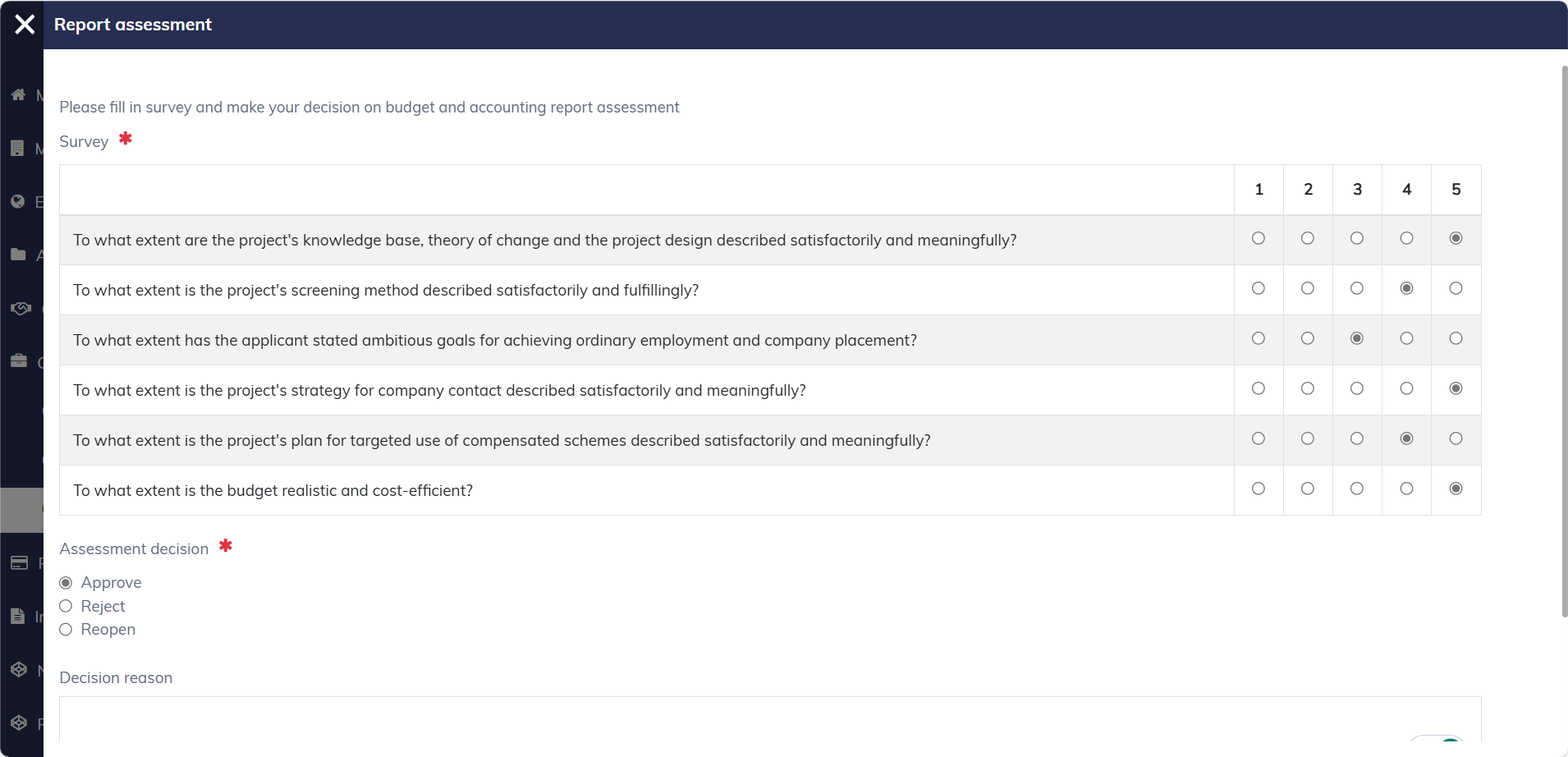
Task: Open the home icon in sidebar
Action: tap(18, 95)
